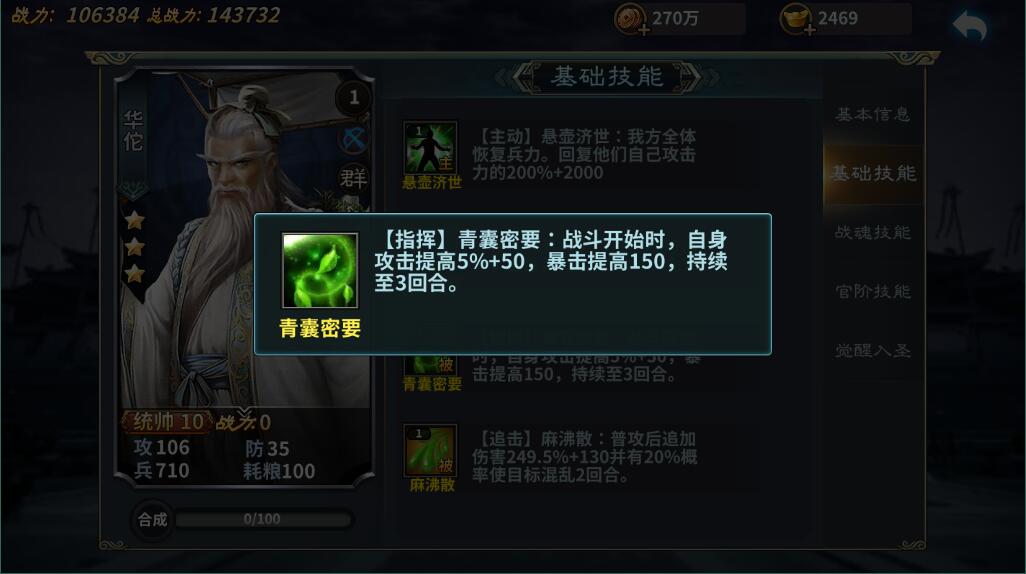
Task: Tap the 悬壶济世 active skill icon
Action: 431,148
